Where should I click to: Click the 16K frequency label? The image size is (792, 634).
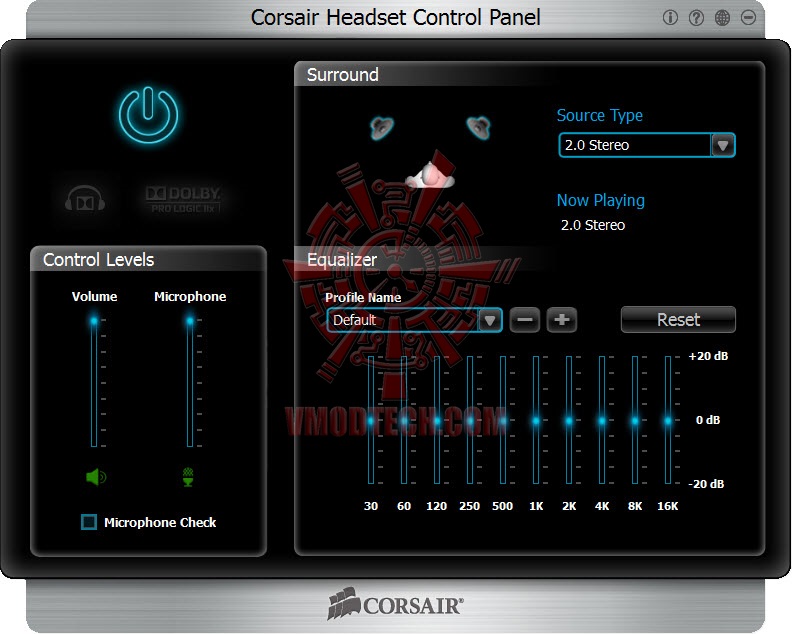[668, 506]
